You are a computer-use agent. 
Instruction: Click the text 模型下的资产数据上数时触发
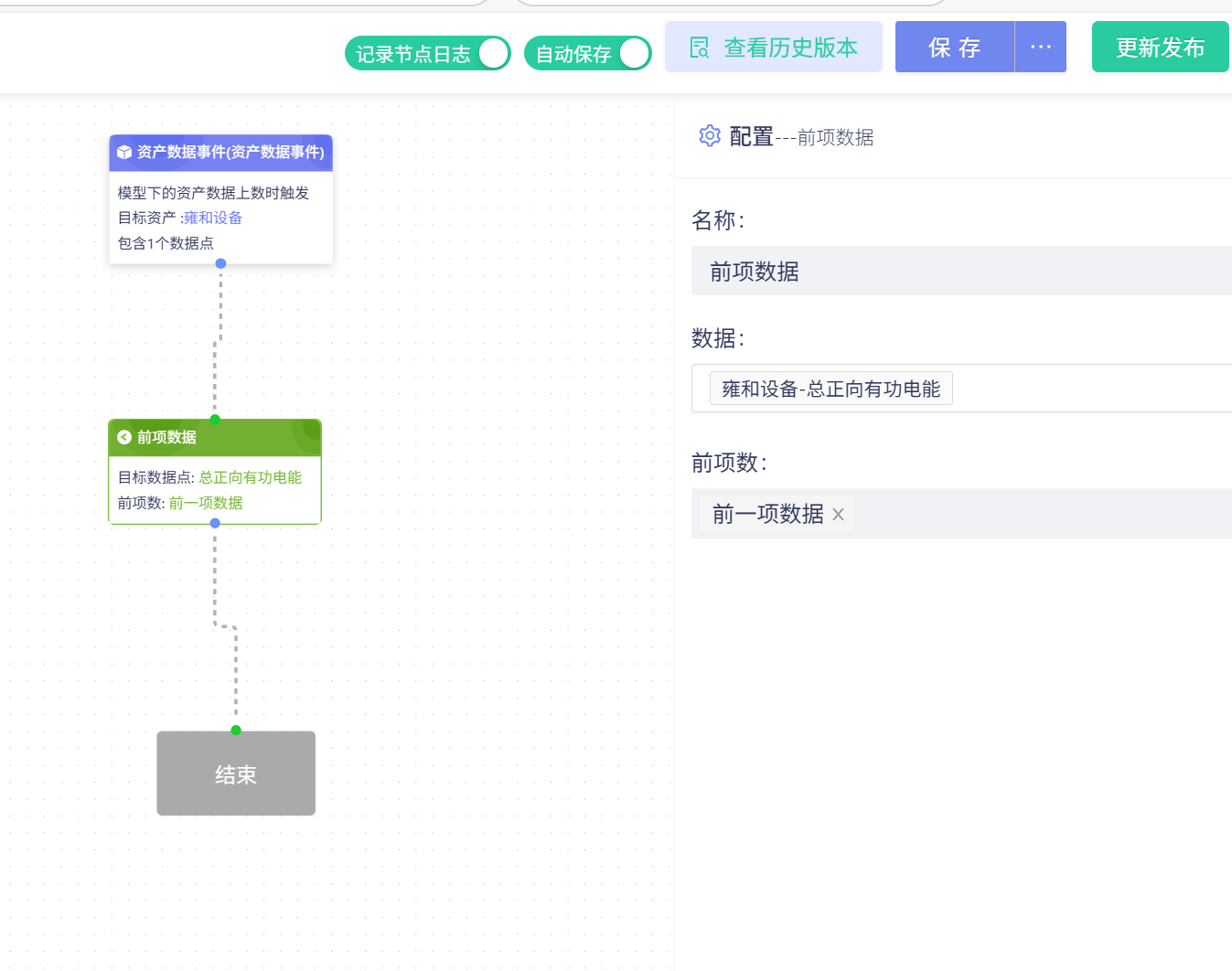213,193
